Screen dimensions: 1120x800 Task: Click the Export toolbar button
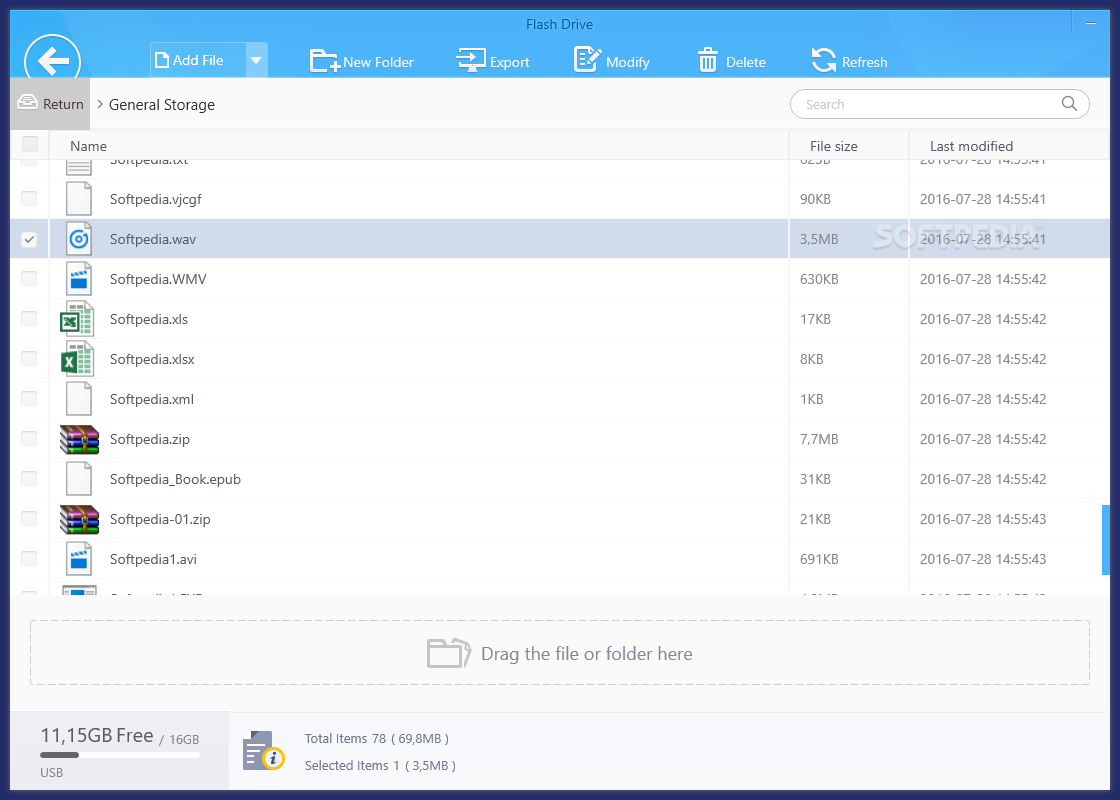click(493, 61)
